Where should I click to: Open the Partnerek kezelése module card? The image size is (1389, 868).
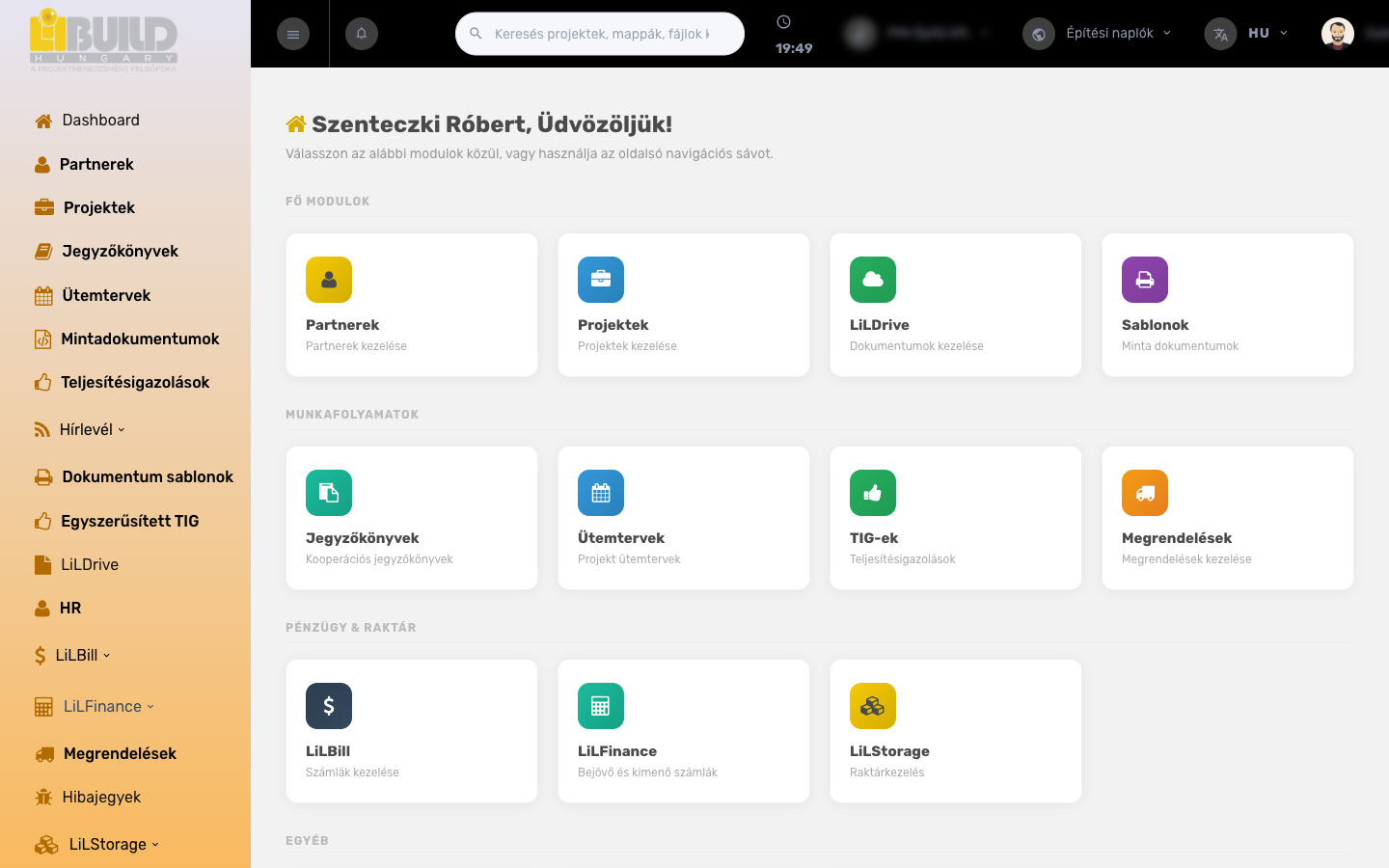(x=412, y=305)
